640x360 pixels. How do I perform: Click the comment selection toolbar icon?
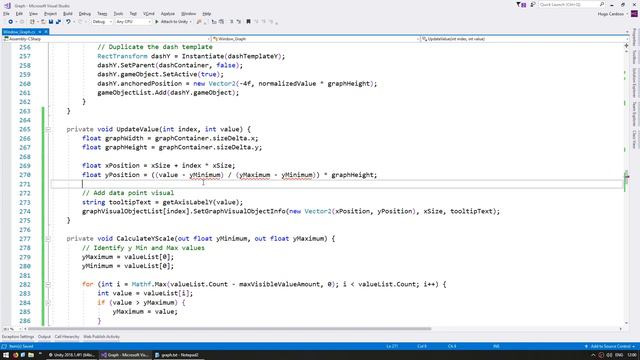(231, 22)
